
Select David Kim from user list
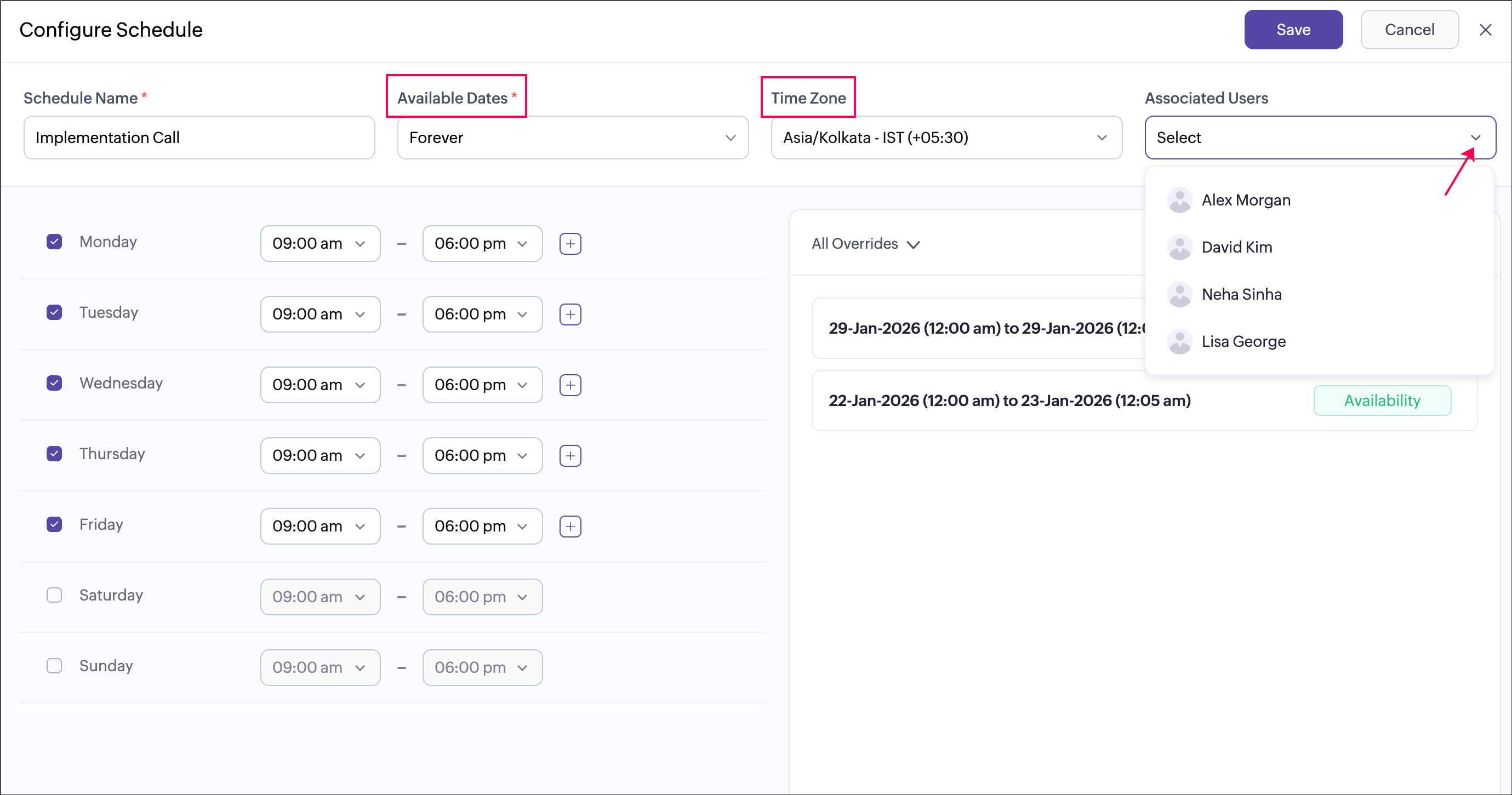click(x=1236, y=247)
